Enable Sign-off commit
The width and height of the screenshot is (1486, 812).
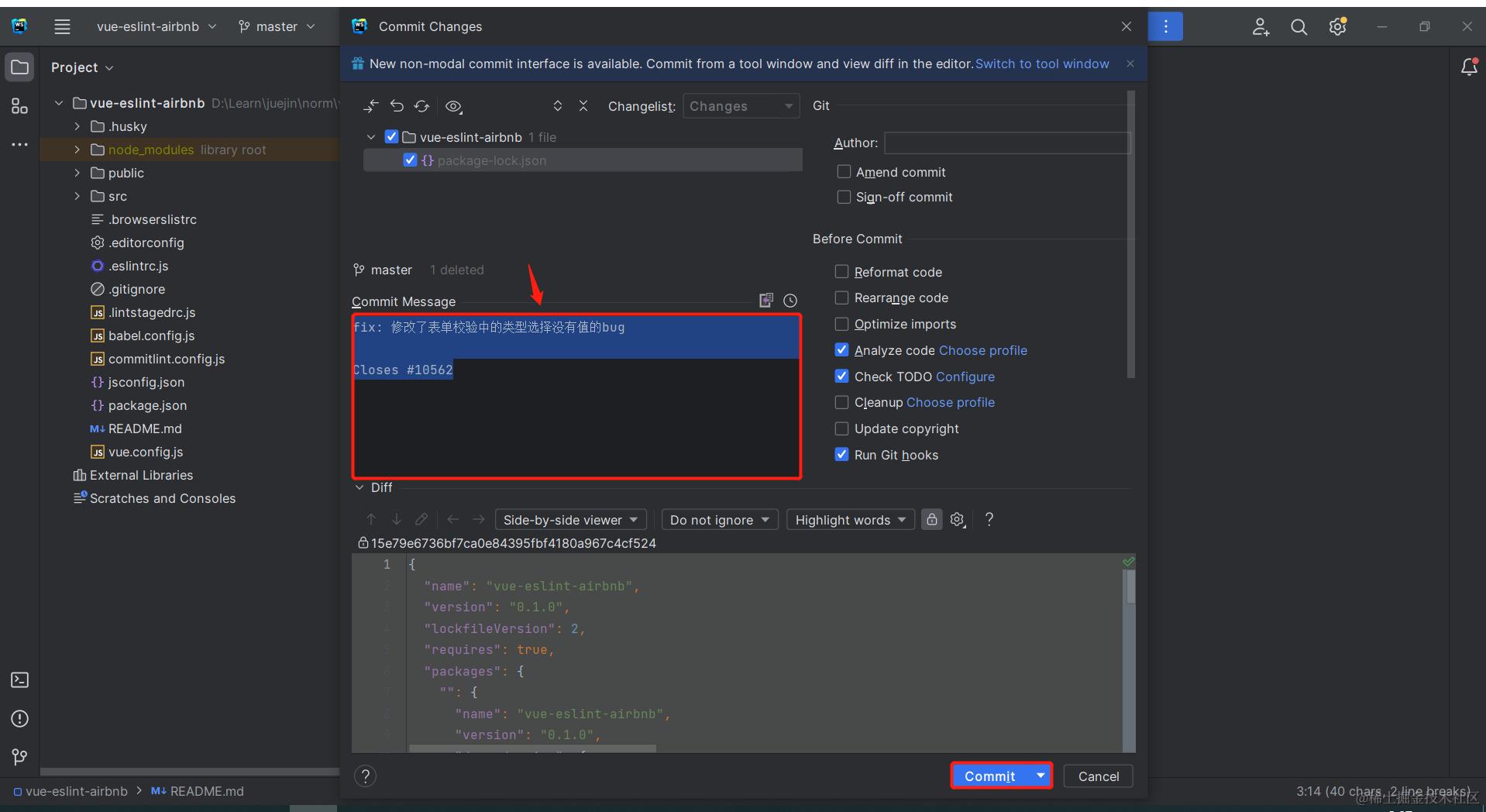pos(844,197)
